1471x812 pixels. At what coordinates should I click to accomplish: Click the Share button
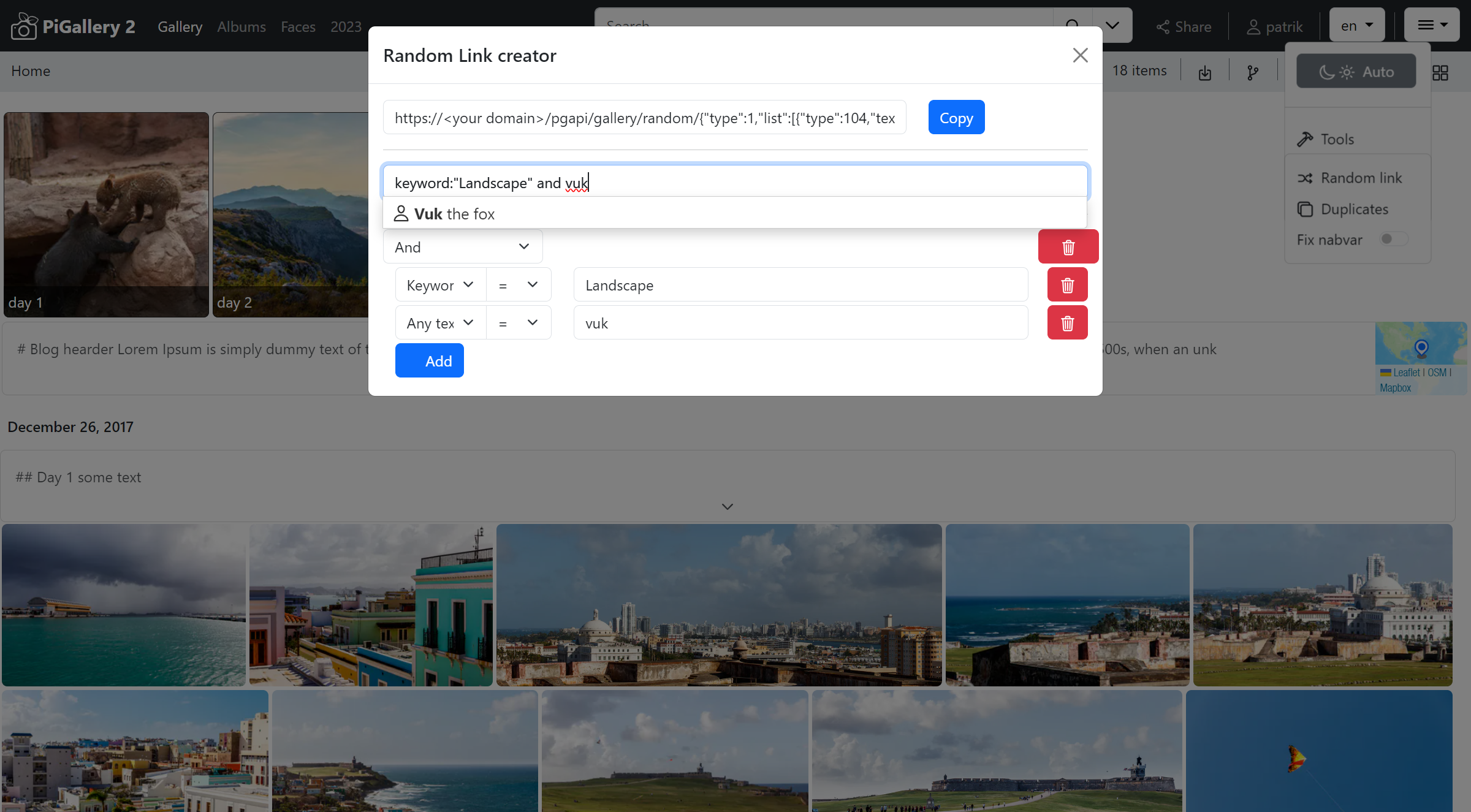pyautogui.click(x=1184, y=26)
